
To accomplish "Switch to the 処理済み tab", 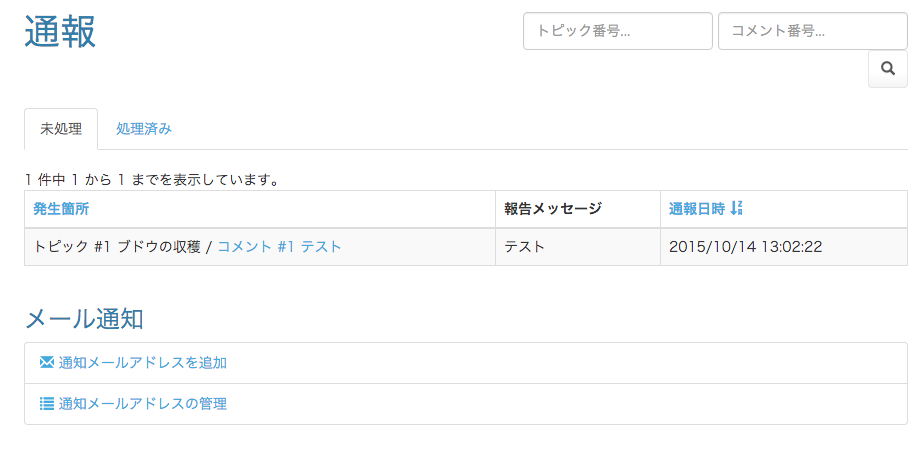I will click(x=144, y=129).
